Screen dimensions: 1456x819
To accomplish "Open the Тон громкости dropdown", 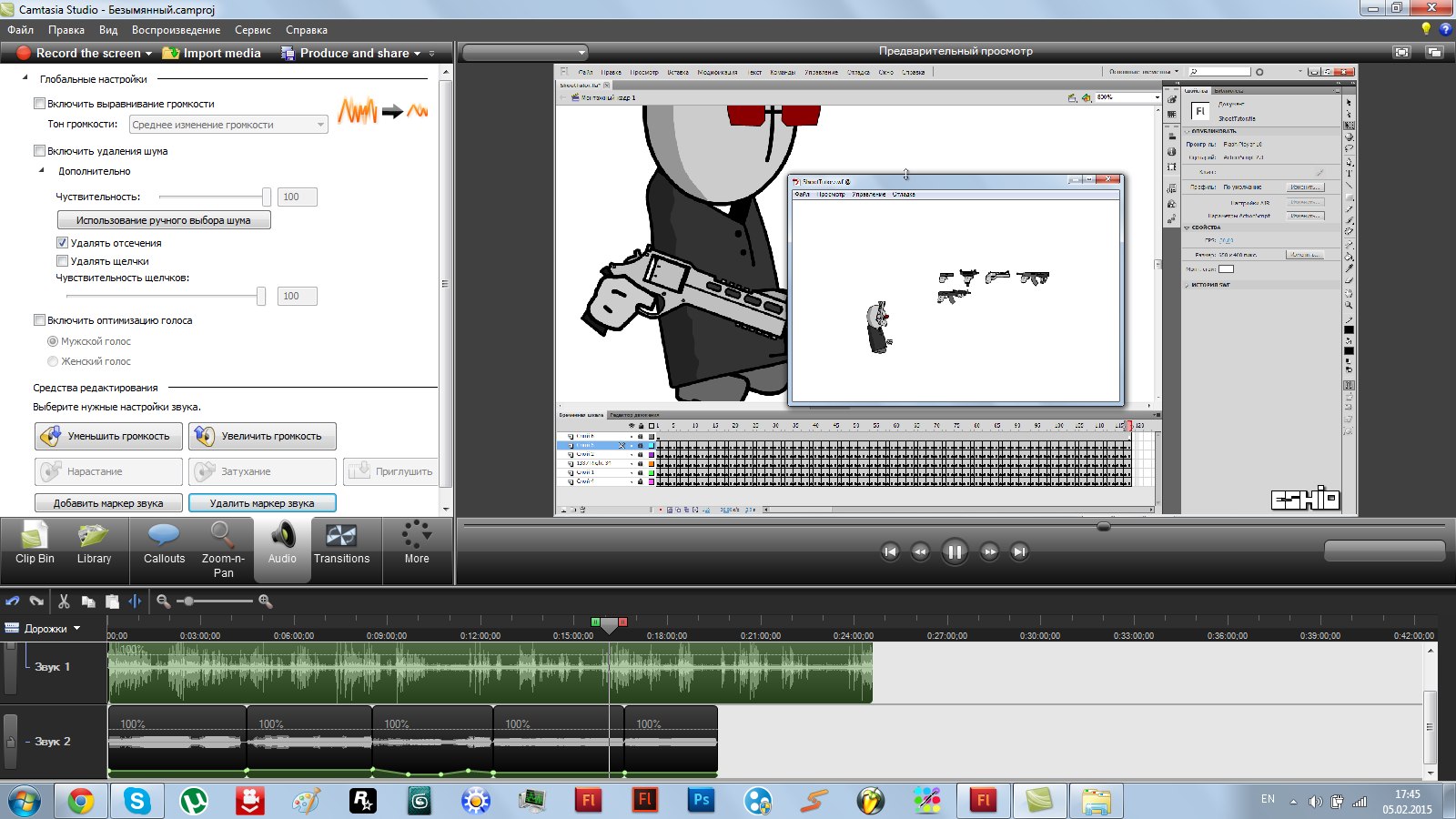I will [x=228, y=125].
